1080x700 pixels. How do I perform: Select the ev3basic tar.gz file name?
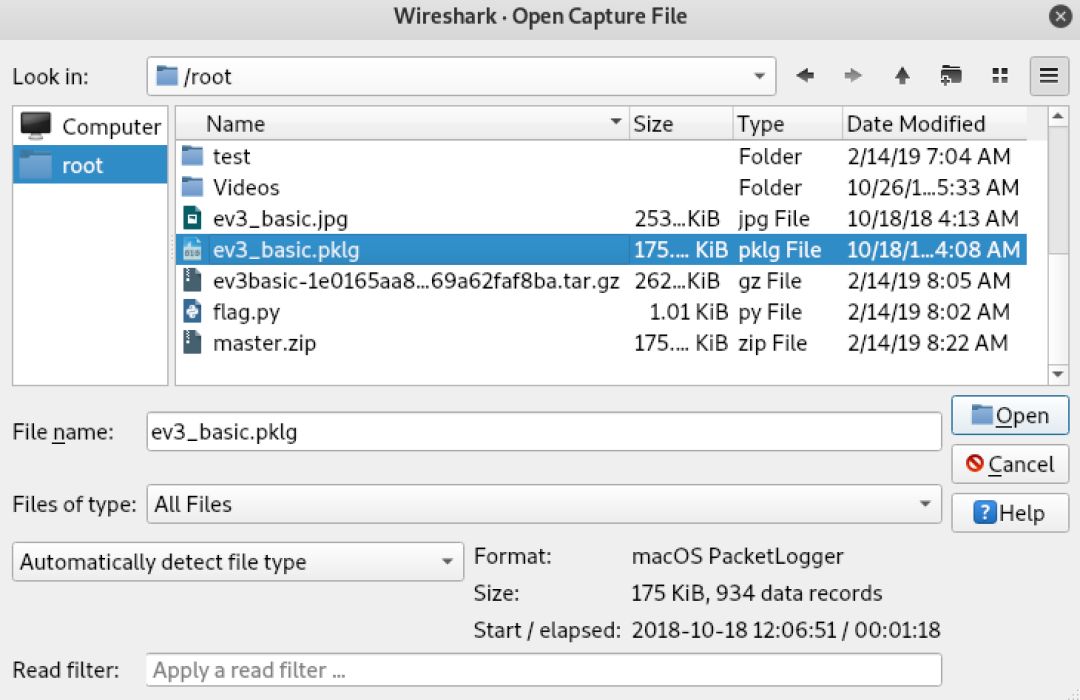click(416, 280)
